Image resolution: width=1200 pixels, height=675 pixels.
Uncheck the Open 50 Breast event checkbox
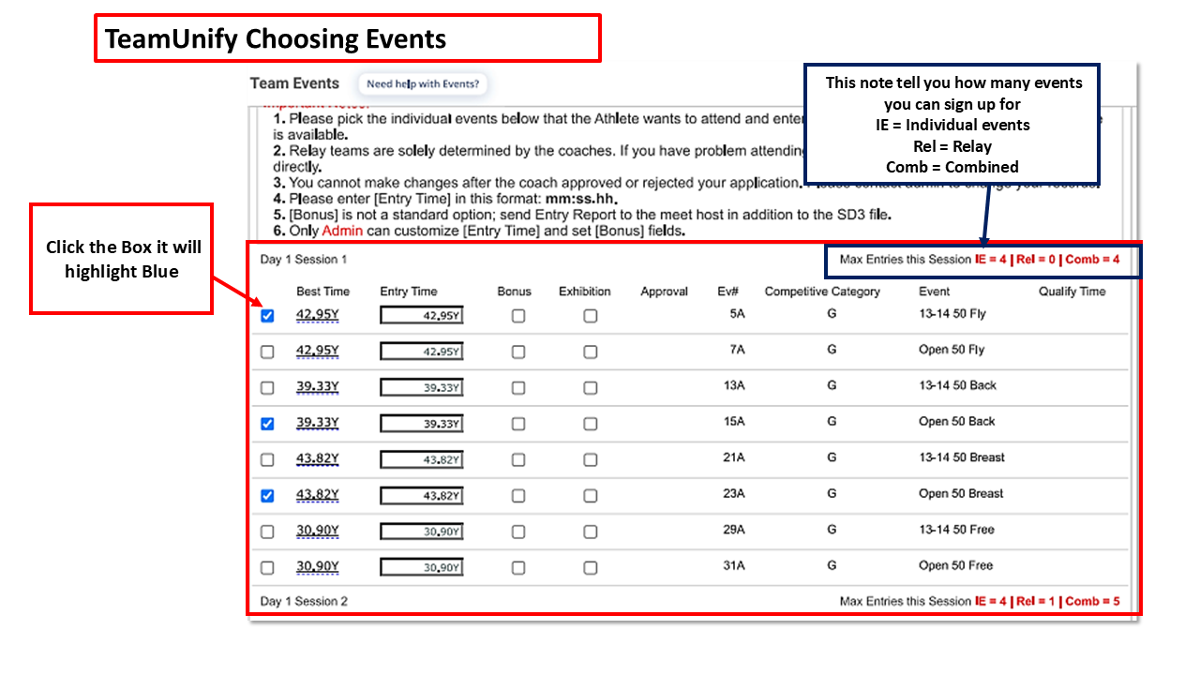tap(267, 496)
